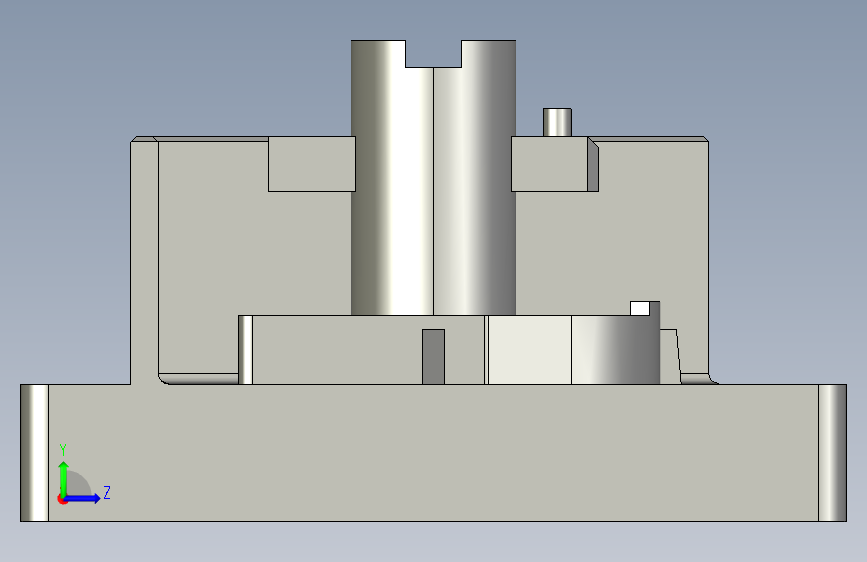Pick the small white square notch on the model

coord(640,309)
